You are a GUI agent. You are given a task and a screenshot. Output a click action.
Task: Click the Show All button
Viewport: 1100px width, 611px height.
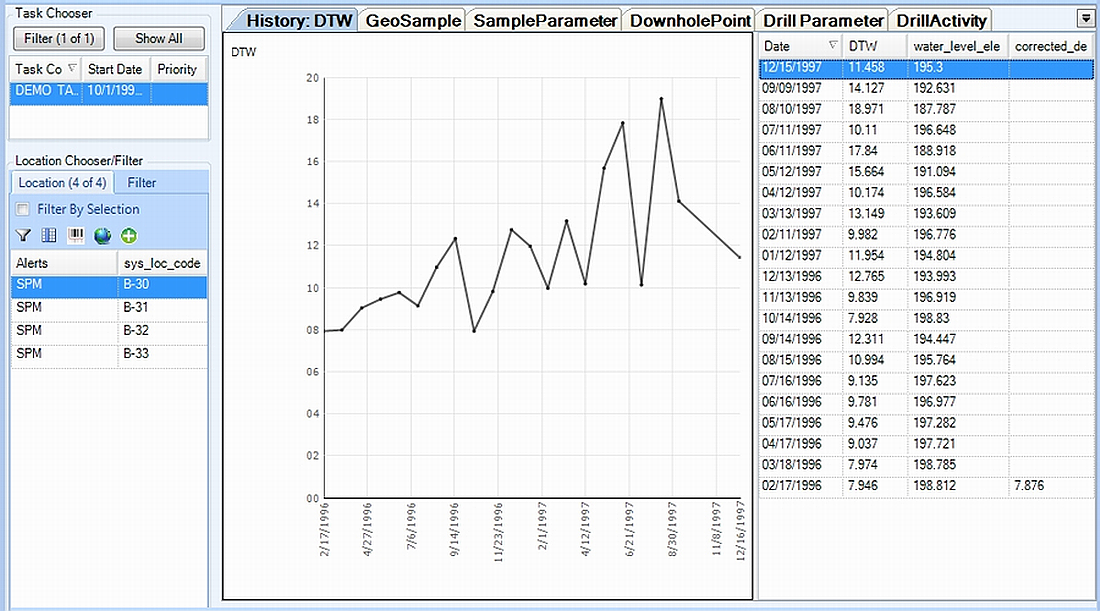click(158, 38)
